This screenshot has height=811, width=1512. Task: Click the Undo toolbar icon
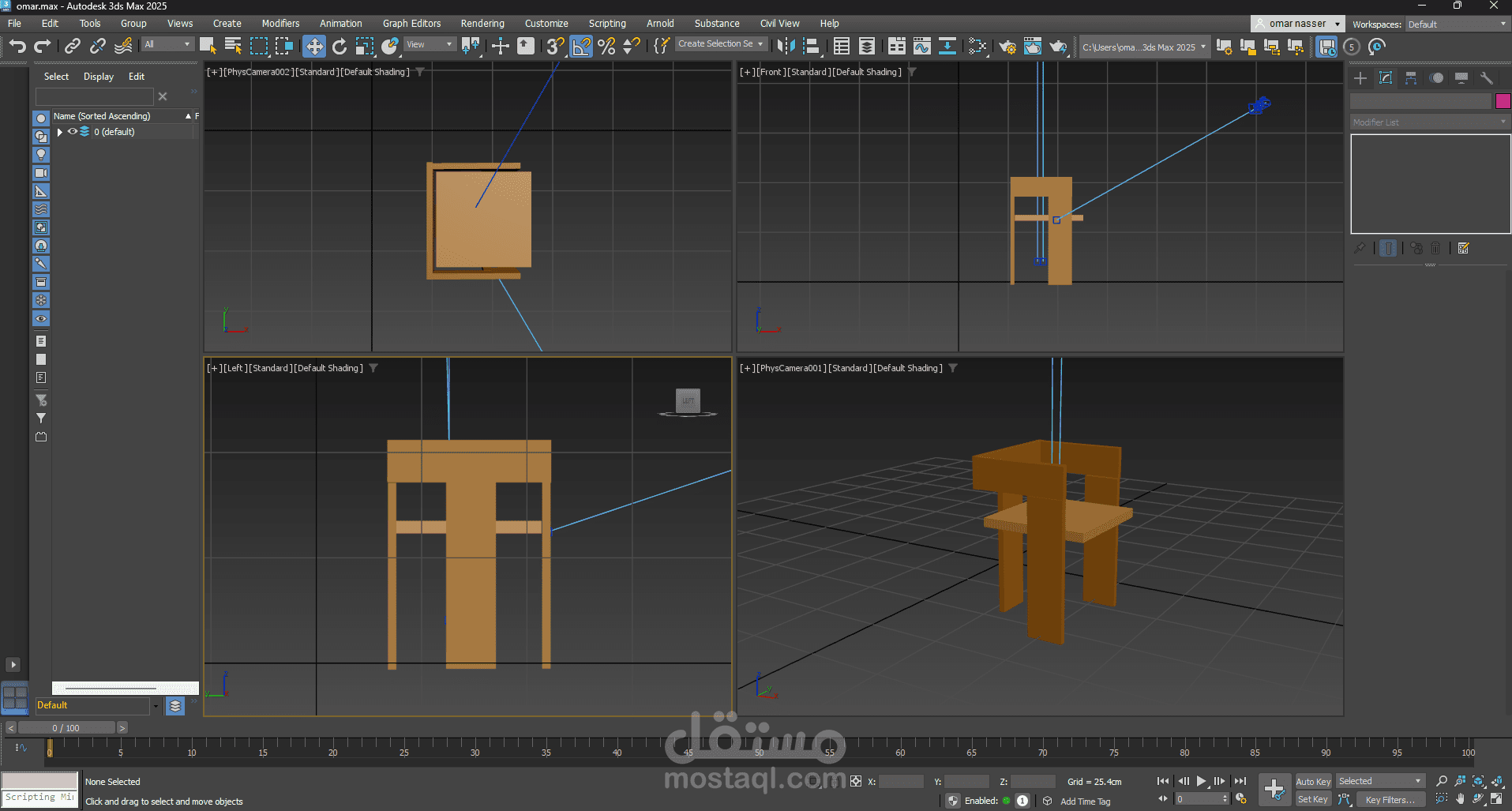(17, 46)
